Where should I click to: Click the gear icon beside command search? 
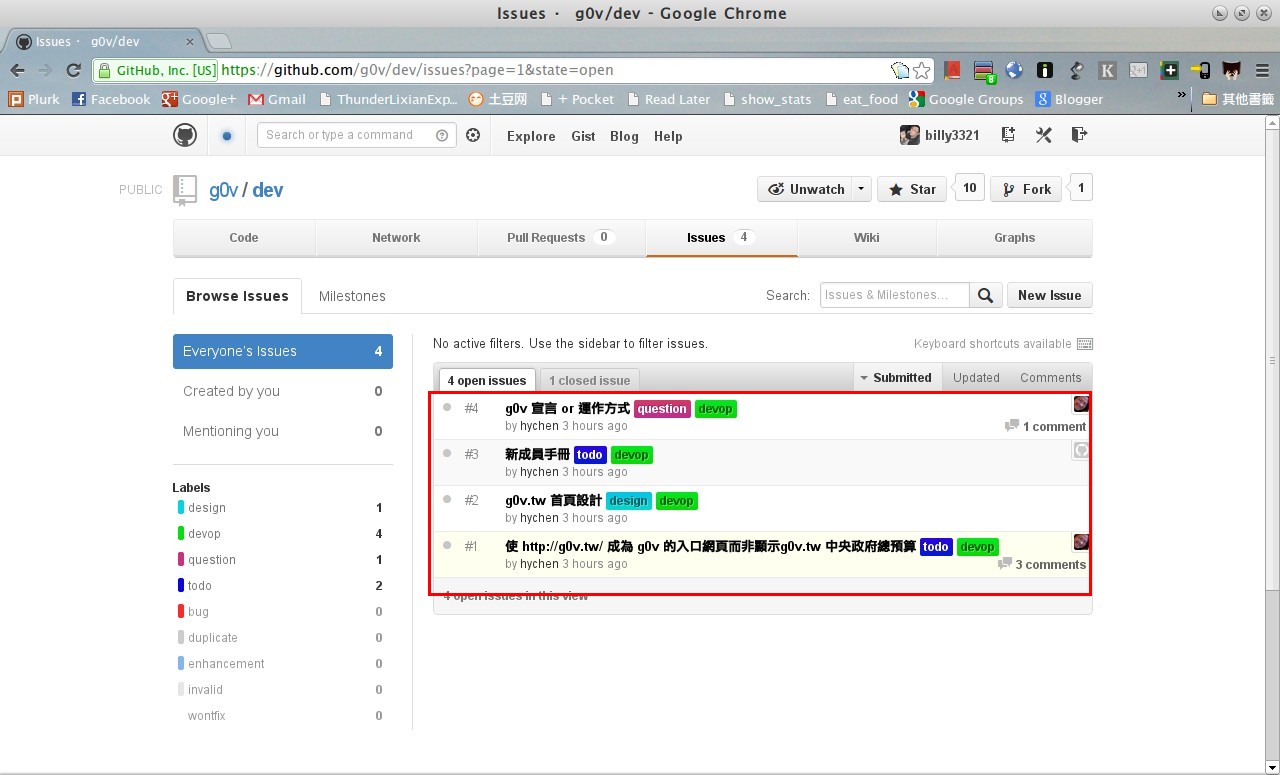[473, 135]
